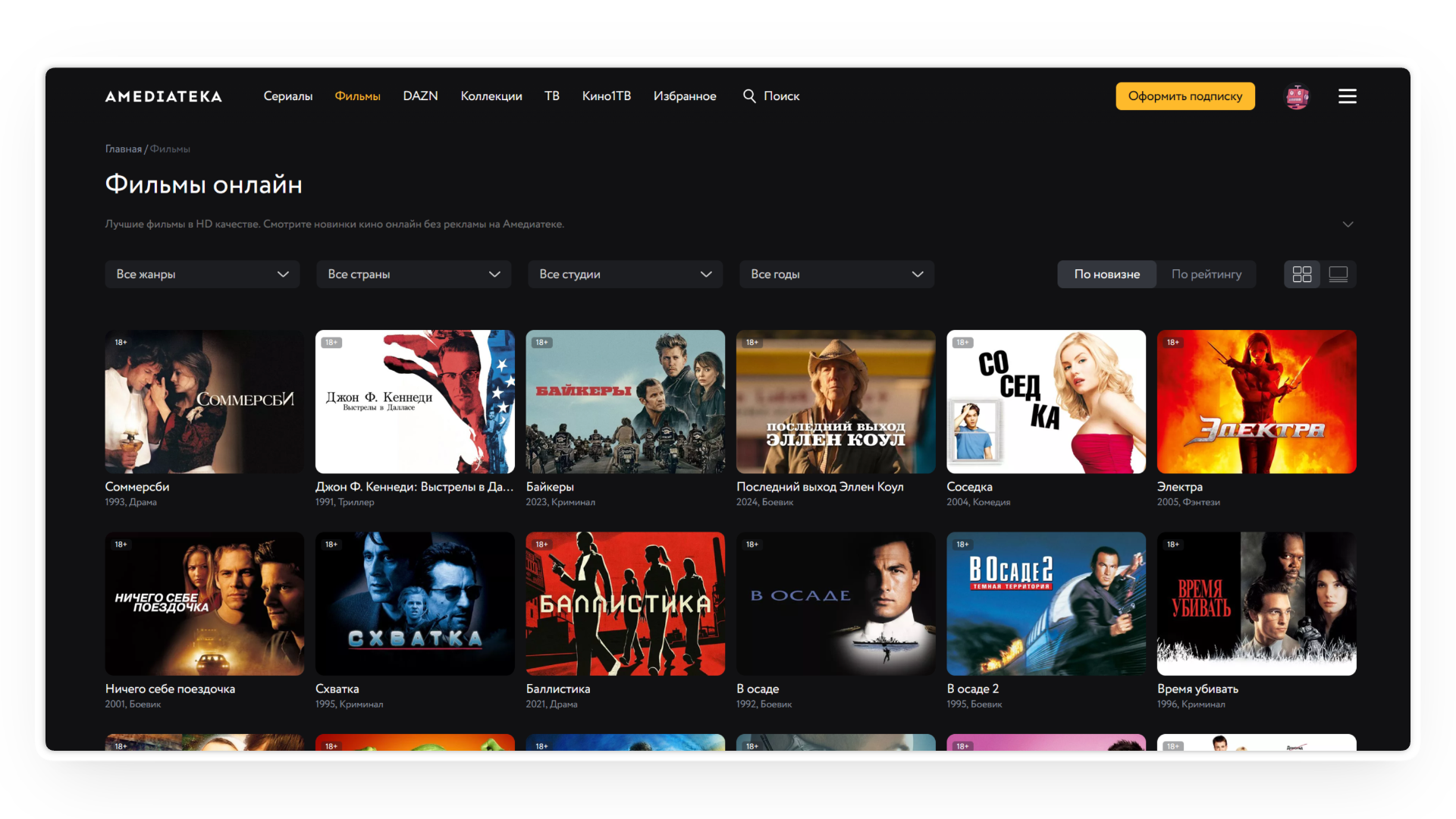The height and width of the screenshot is (819, 1456).
Task: Click the 'Фильмы онлайн' page heading
Action: click(204, 185)
